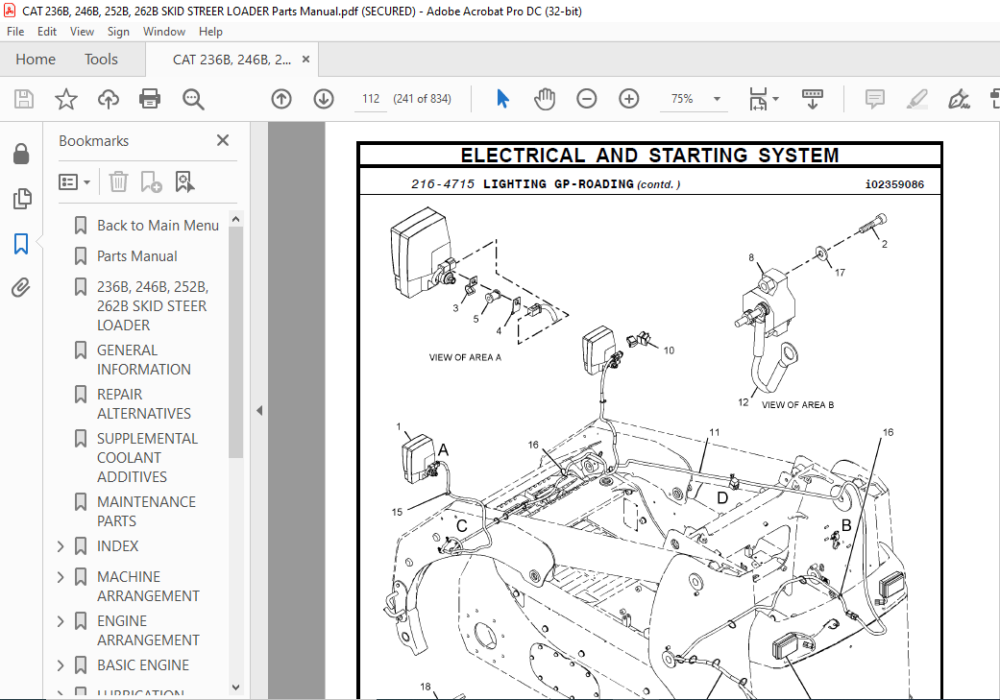The image size is (1000, 700).
Task: Open SUPPLEMENTAL COOLANT ADDITIVES bookmark
Action: coord(147,458)
